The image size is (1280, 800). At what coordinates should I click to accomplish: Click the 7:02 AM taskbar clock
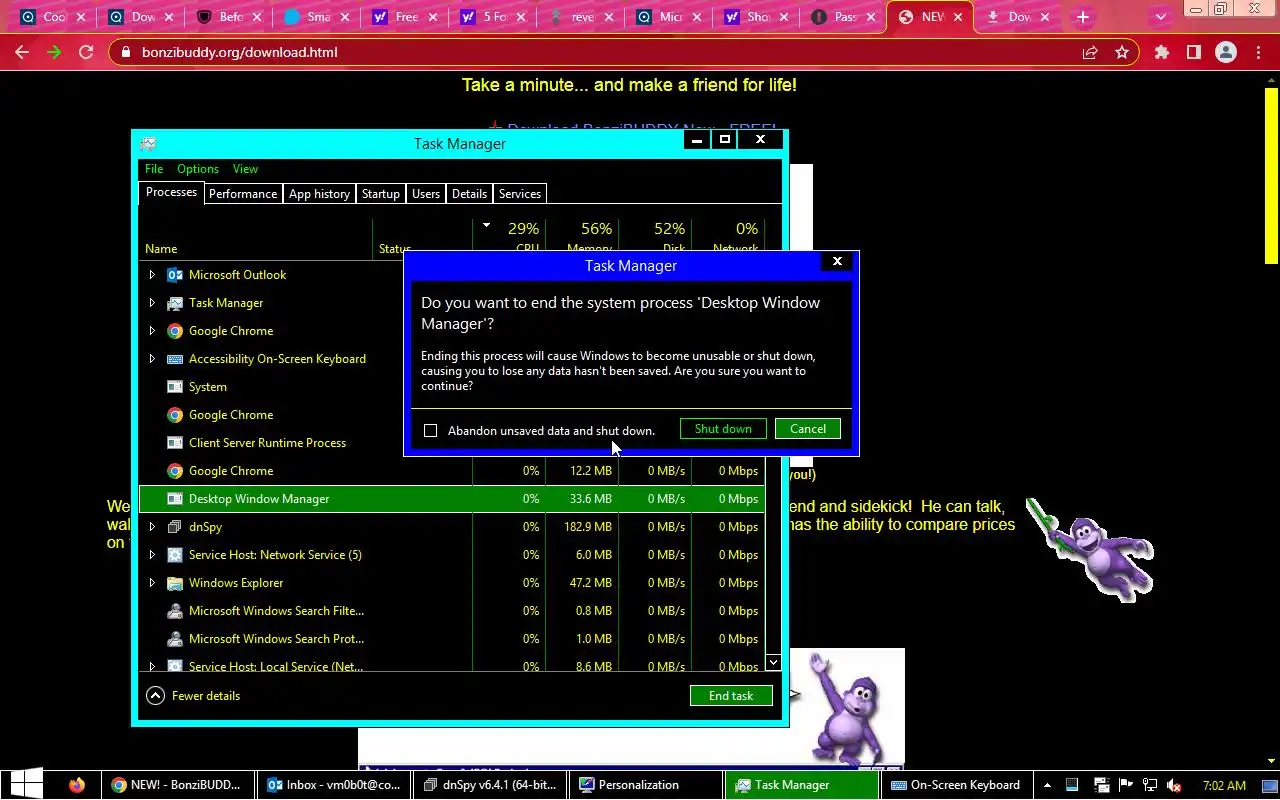pos(1224,785)
